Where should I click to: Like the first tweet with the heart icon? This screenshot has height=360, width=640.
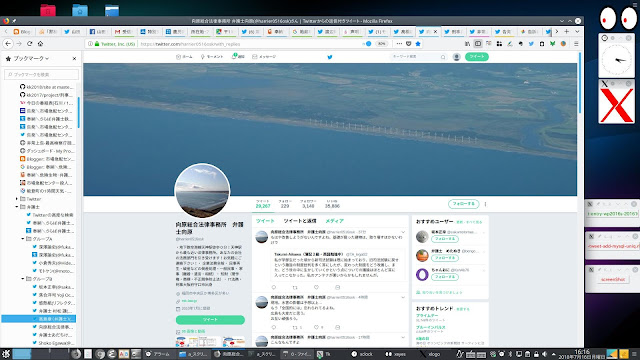(x=316, y=287)
